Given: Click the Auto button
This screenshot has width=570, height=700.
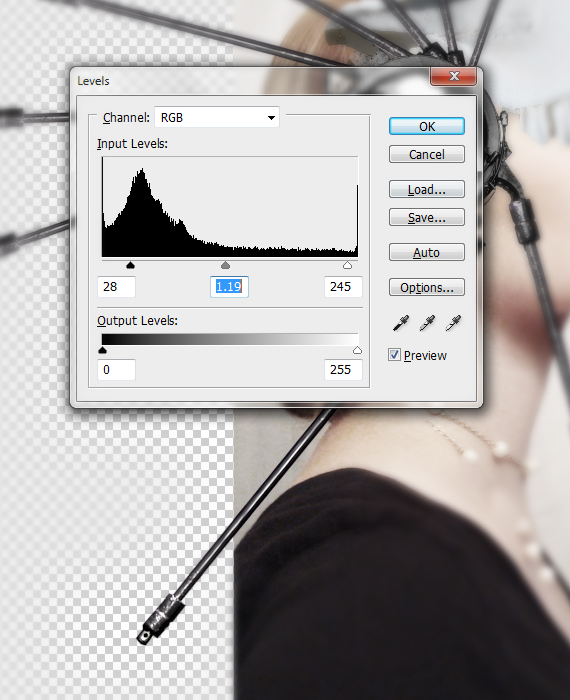Looking at the screenshot, I should pyautogui.click(x=427, y=253).
